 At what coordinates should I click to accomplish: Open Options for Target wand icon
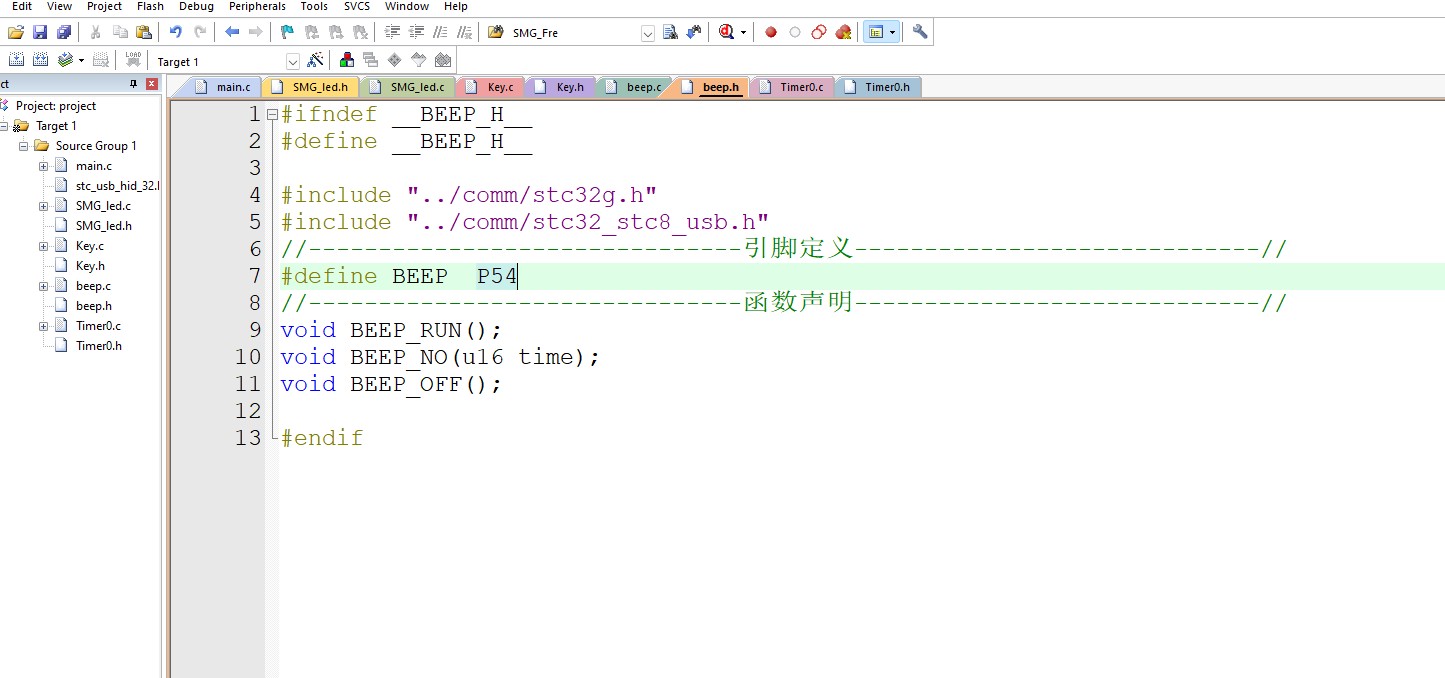coord(315,60)
